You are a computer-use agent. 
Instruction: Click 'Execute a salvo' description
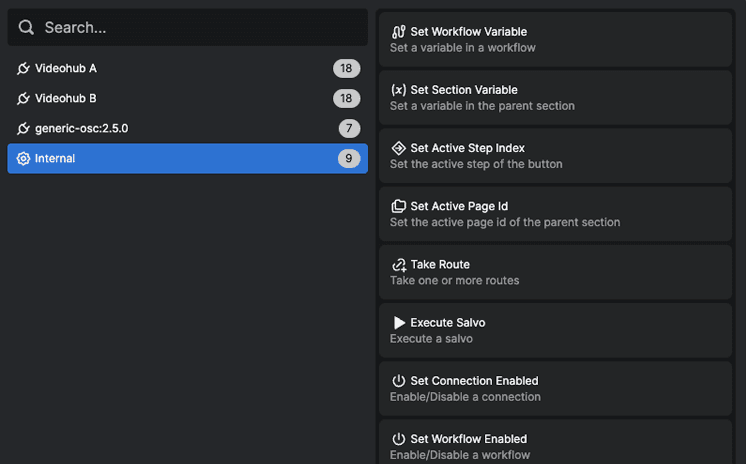(x=431, y=338)
